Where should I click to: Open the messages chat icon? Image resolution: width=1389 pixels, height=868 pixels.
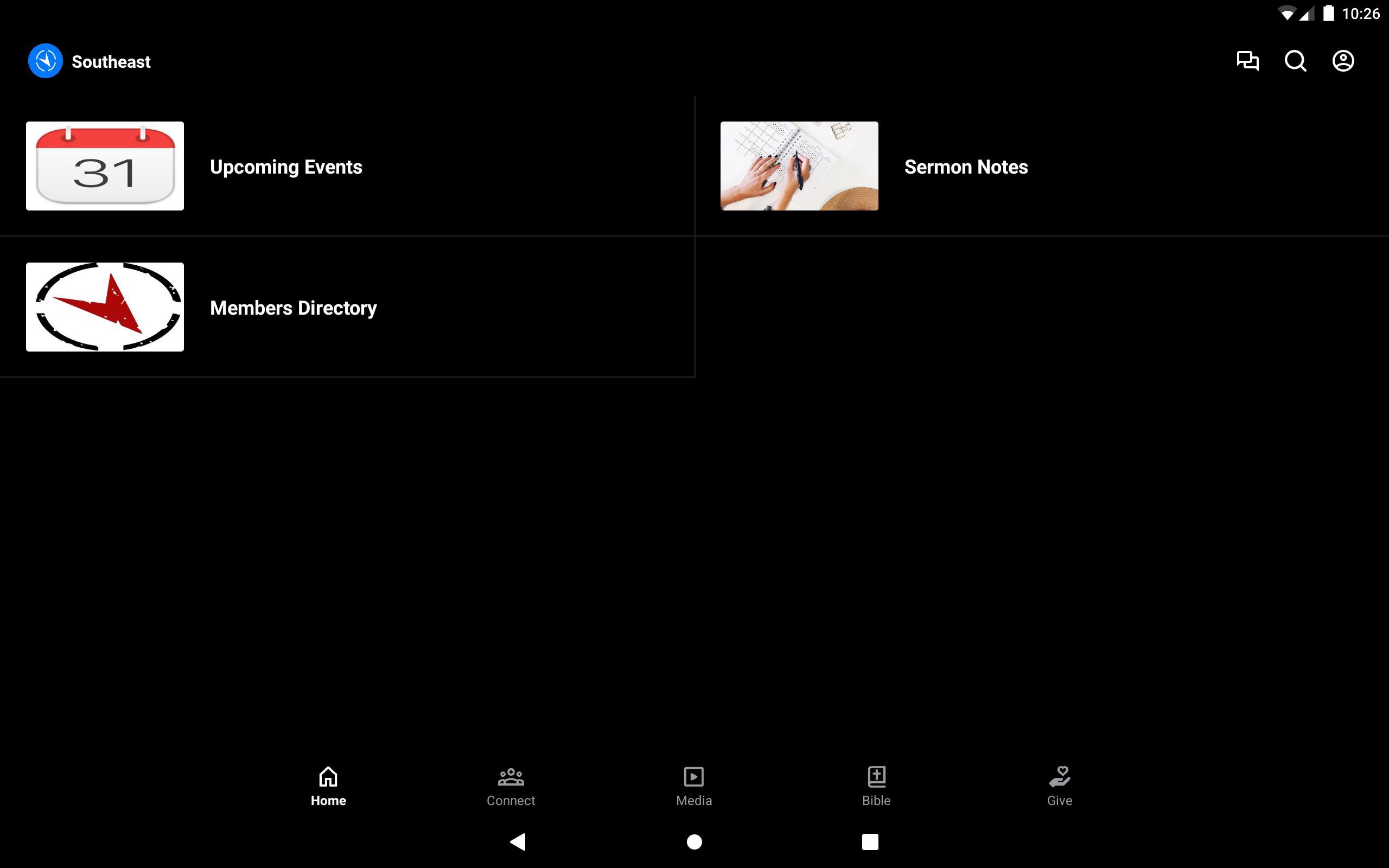pyautogui.click(x=1247, y=61)
